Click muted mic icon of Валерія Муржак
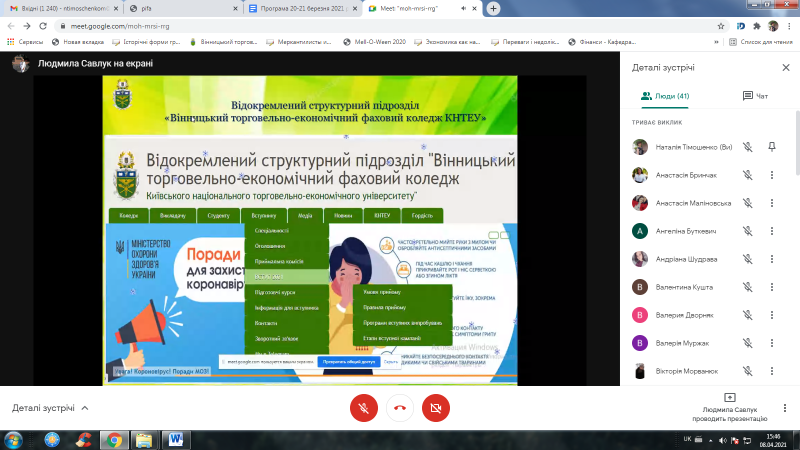800x450 pixels. [747, 343]
